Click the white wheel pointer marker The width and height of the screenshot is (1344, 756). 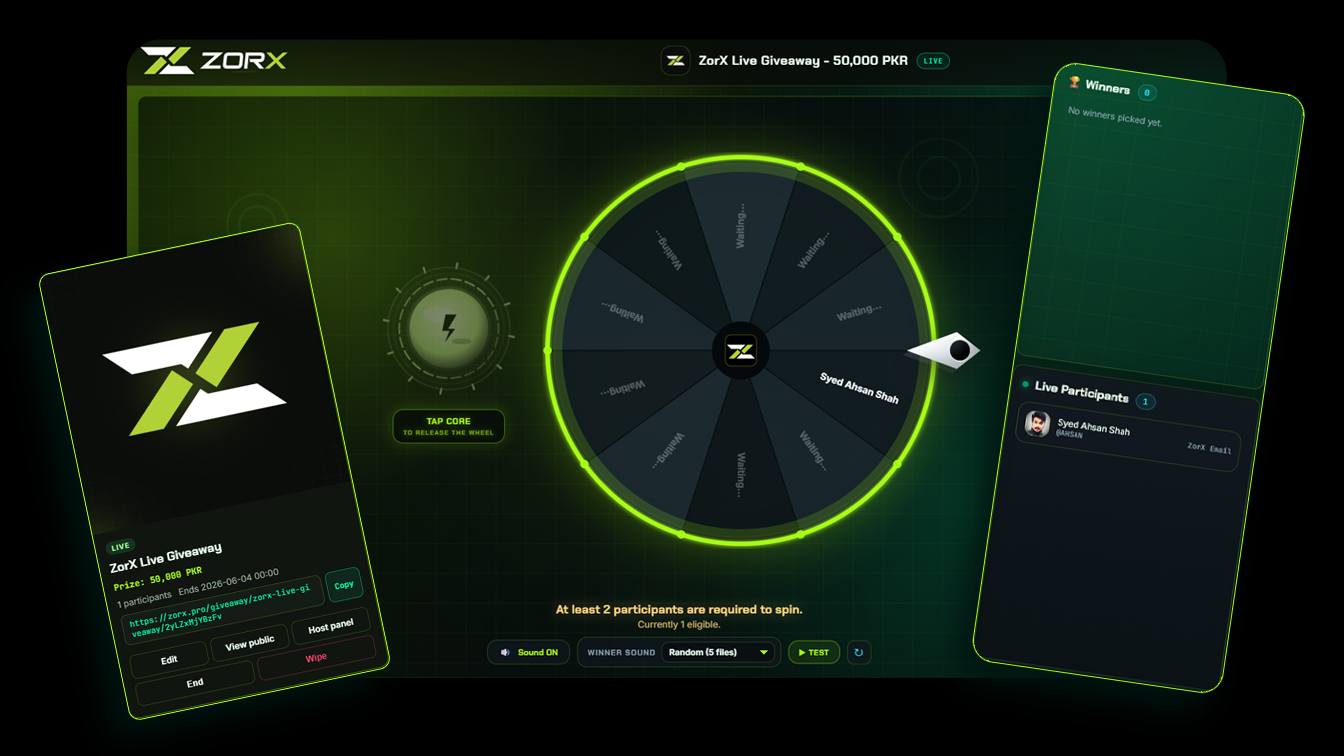click(943, 351)
